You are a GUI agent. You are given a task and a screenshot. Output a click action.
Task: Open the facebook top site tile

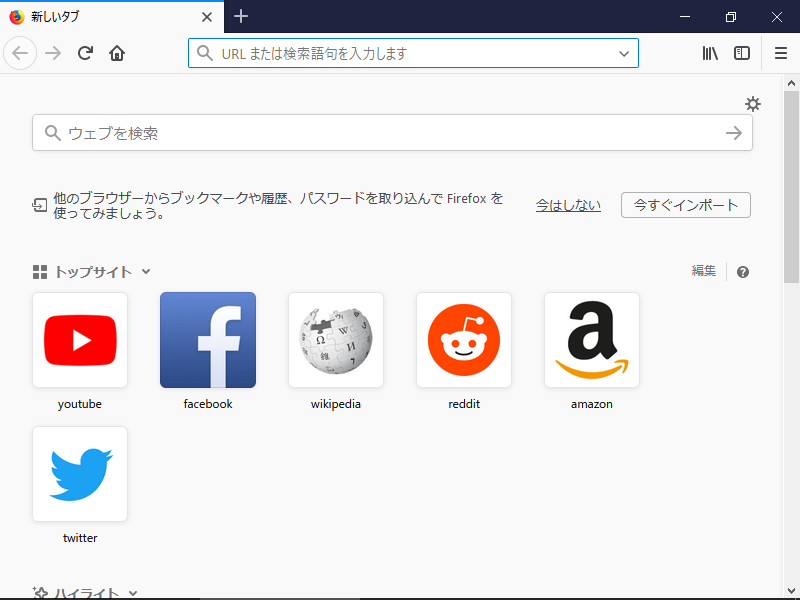point(208,340)
